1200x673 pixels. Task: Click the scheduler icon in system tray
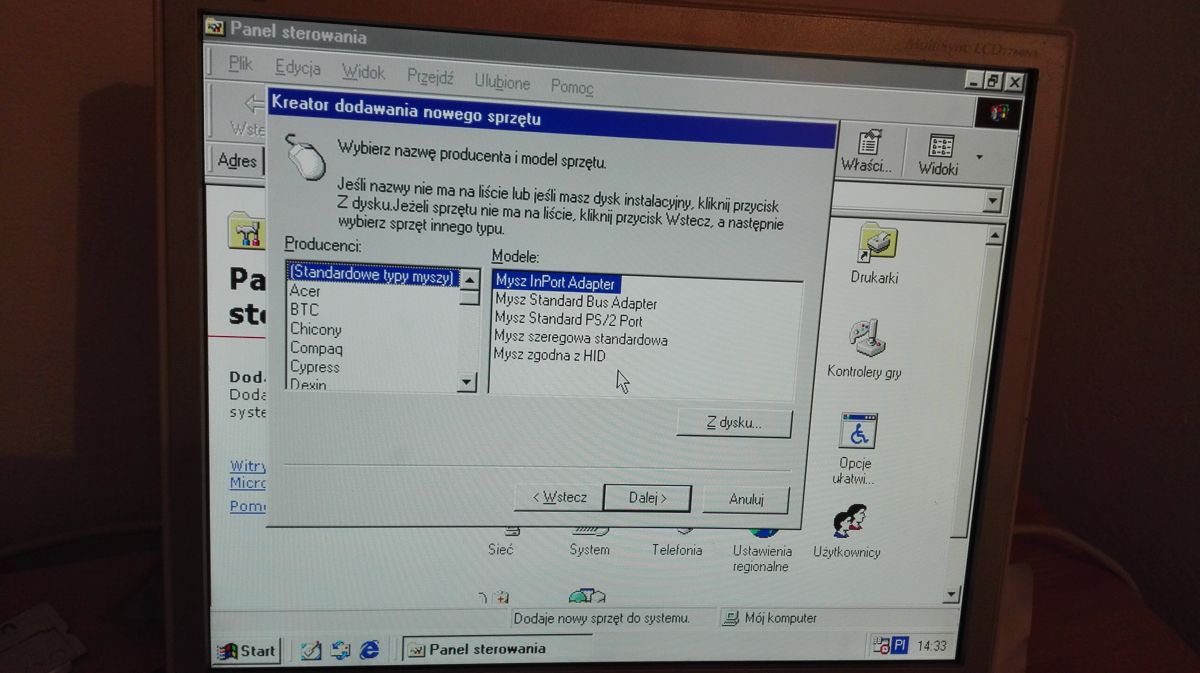click(x=881, y=646)
